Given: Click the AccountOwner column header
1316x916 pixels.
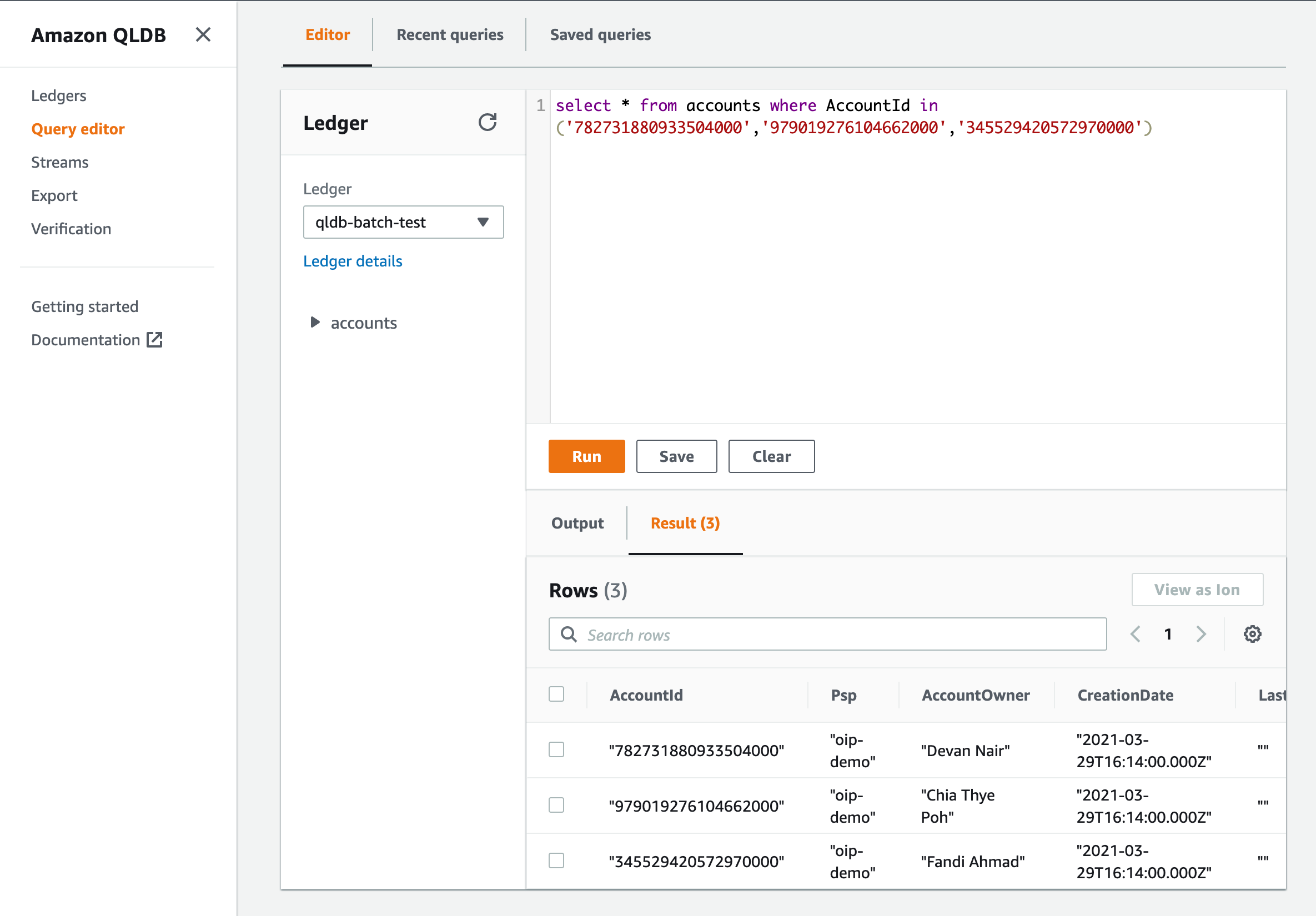Looking at the screenshot, I should [976, 695].
